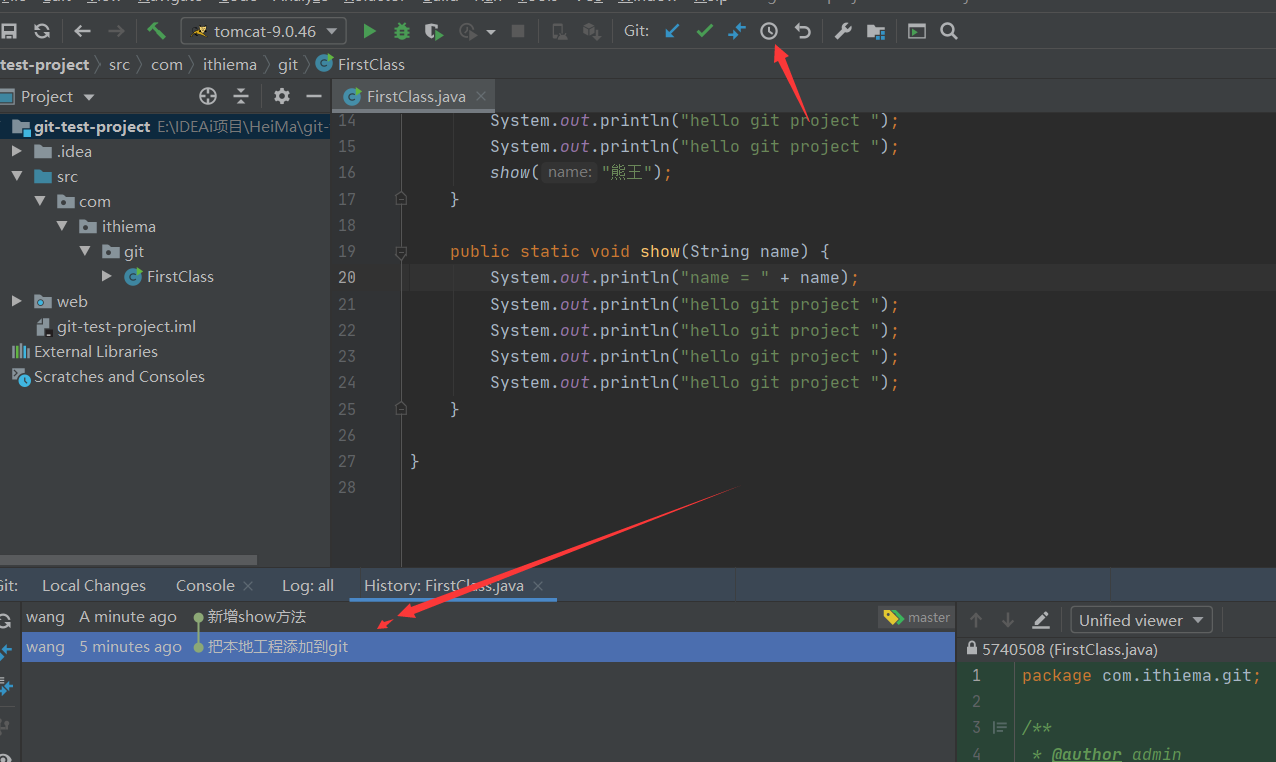Collapse the git package arrow in tree
Image resolution: width=1276 pixels, height=762 pixels.
(x=86, y=251)
